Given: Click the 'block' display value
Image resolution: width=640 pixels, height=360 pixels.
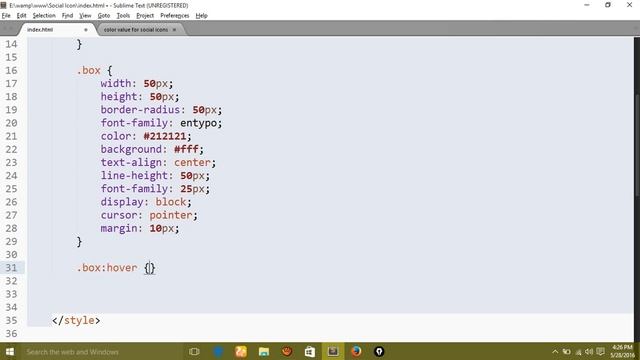Looking at the screenshot, I should [x=171, y=202].
